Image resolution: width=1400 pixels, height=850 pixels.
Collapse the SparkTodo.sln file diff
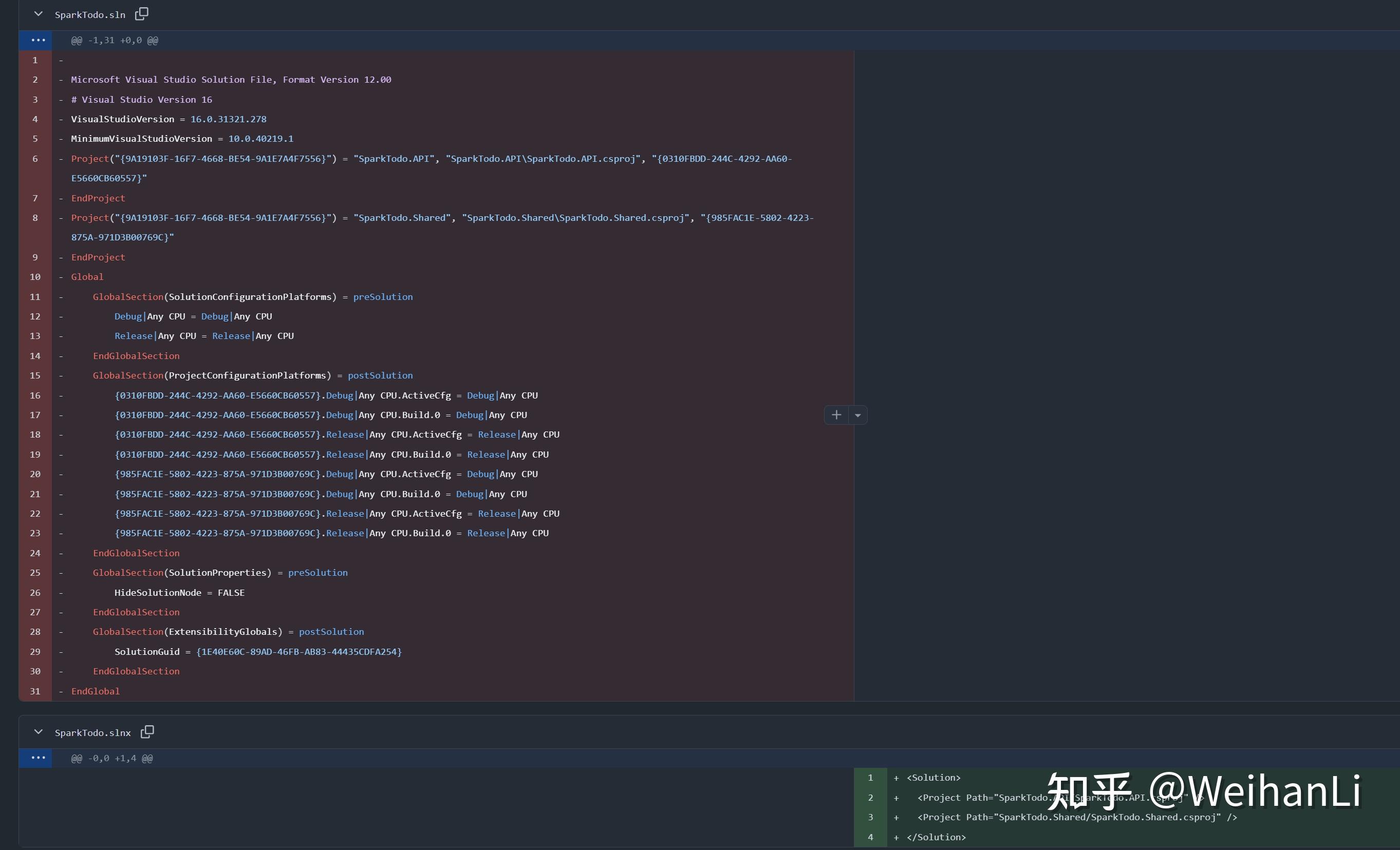[38, 14]
